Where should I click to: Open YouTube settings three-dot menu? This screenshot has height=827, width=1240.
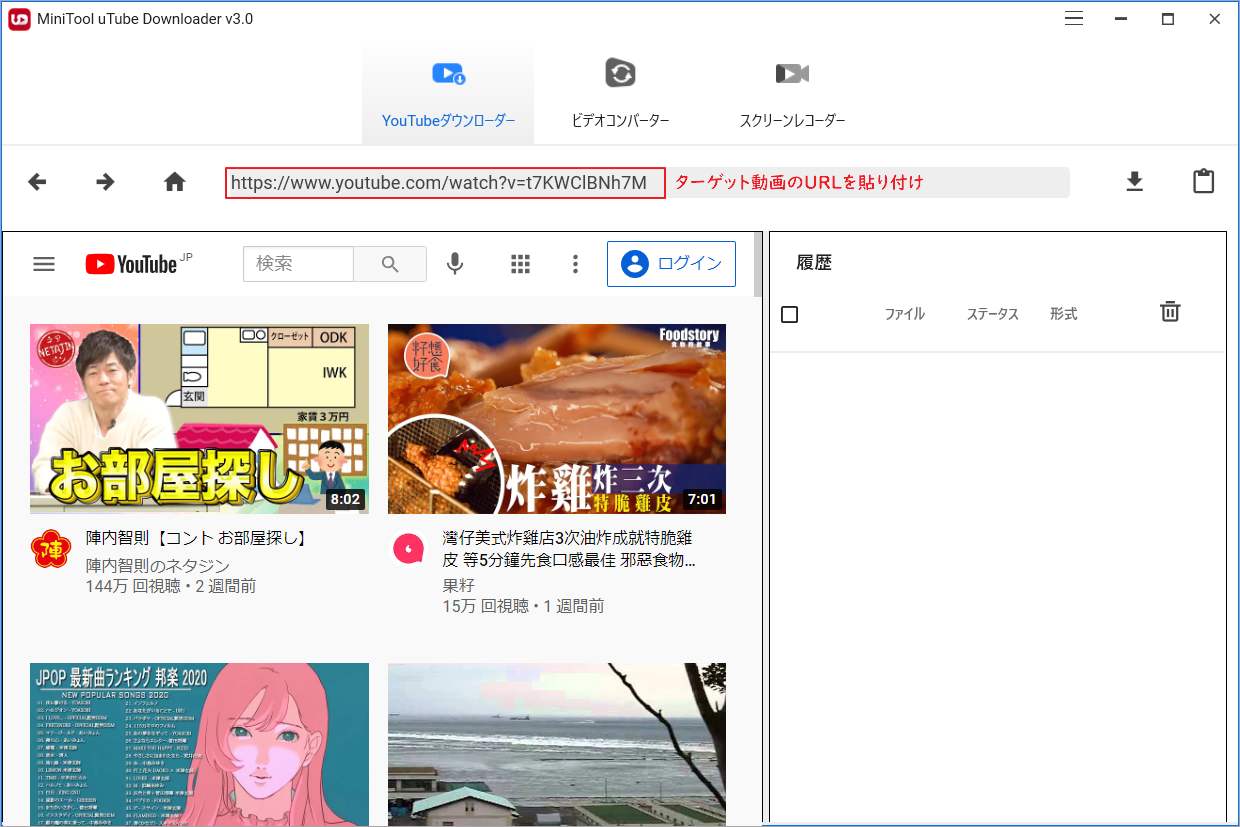point(575,264)
